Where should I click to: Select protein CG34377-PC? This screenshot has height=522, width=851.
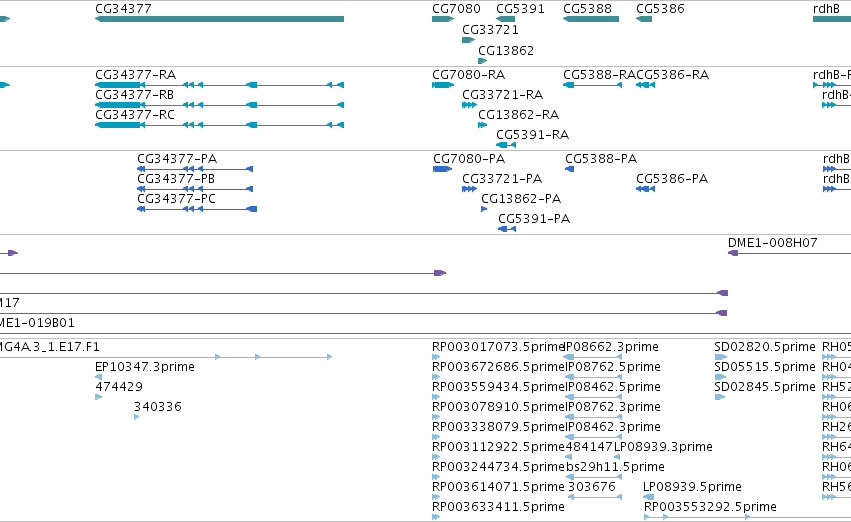[x=197, y=209]
